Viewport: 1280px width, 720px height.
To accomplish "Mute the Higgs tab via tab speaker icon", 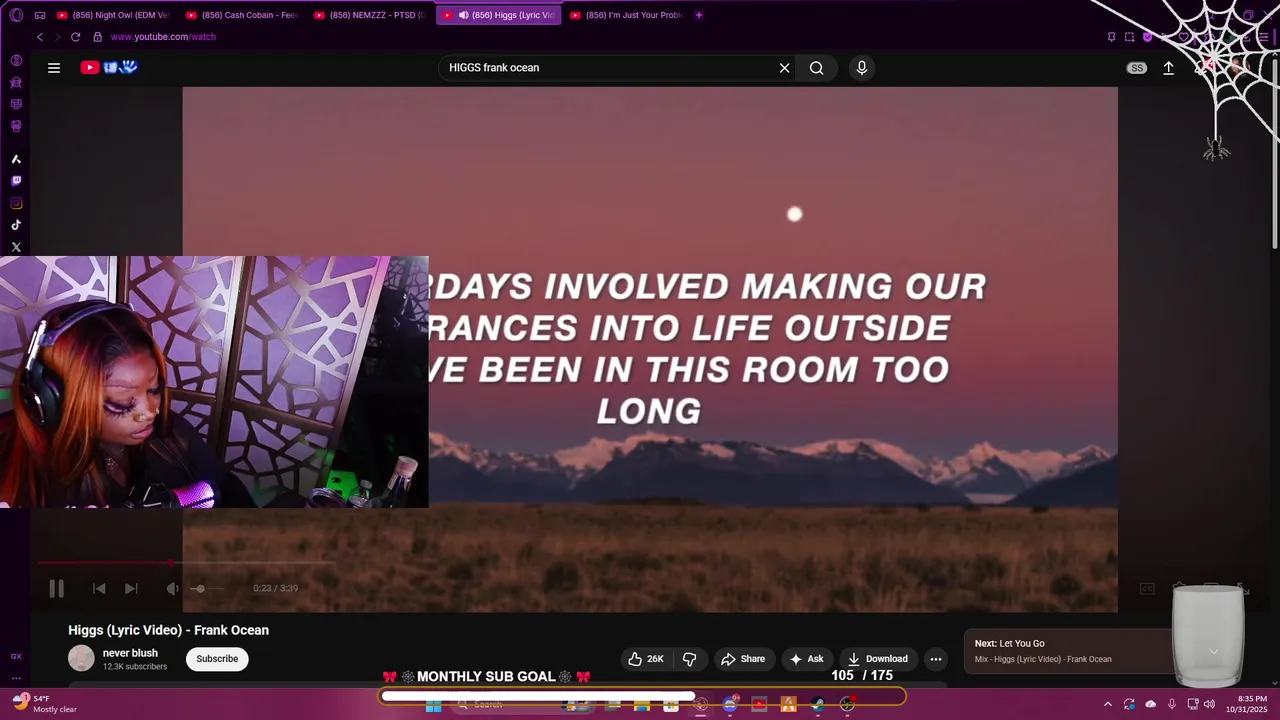I will point(463,15).
